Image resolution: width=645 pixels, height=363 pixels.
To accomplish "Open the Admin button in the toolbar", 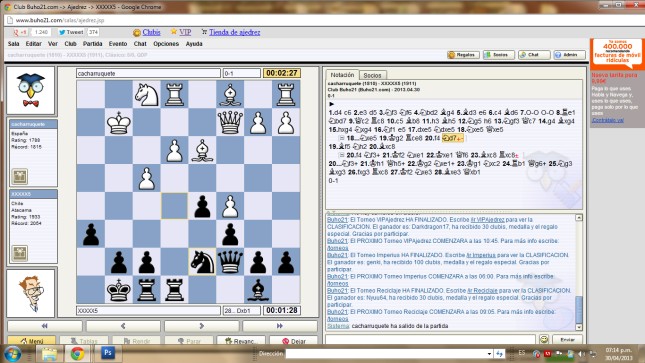I will (x=569, y=55).
